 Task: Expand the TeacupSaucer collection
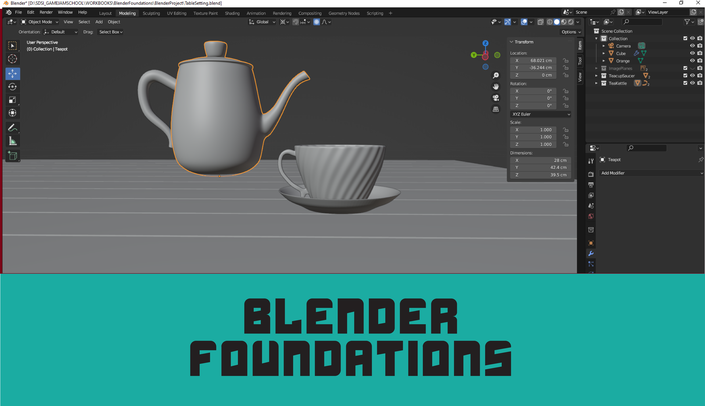click(x=597, y=76)
